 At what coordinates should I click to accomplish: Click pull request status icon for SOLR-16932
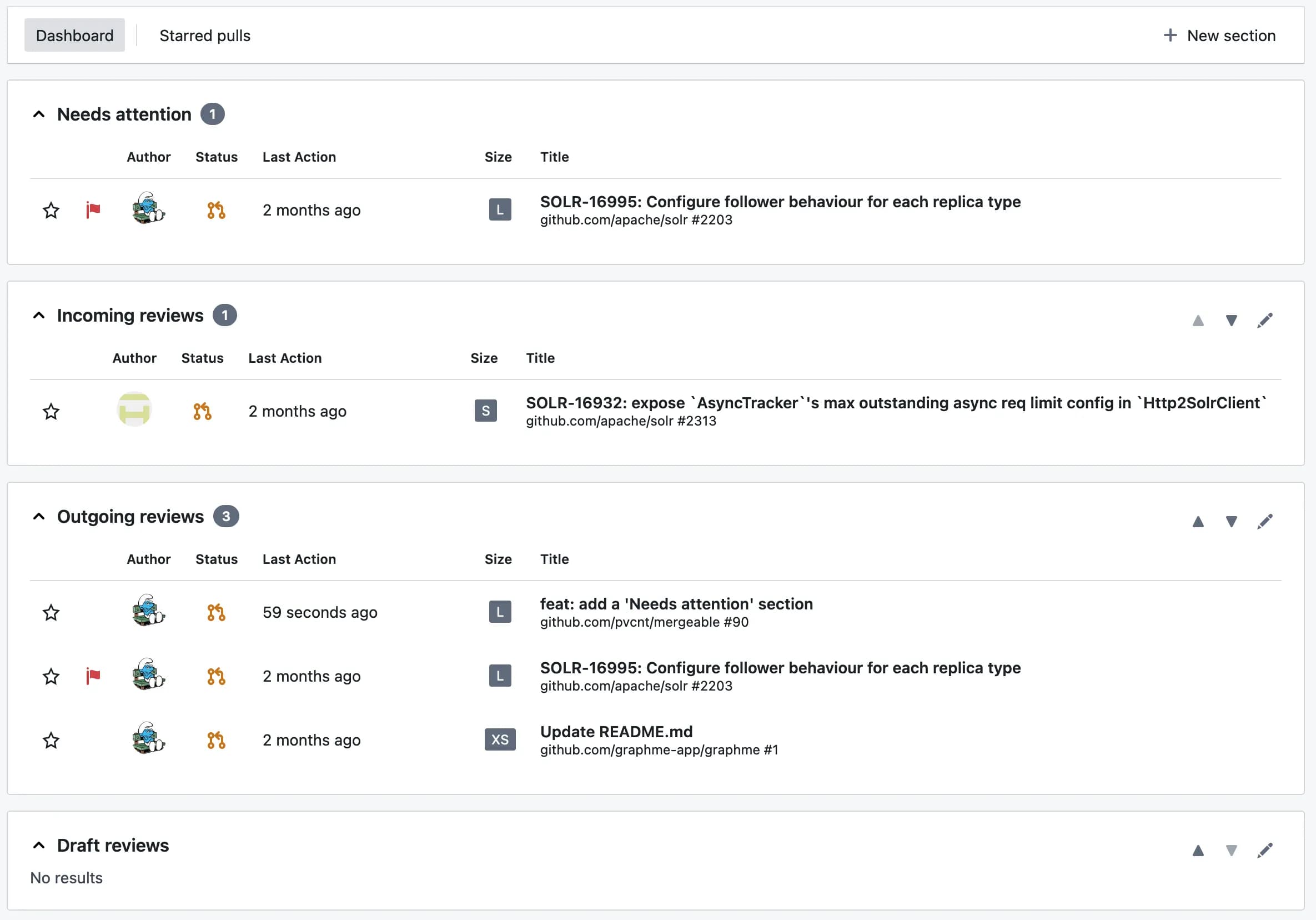[x=202, y=411]
